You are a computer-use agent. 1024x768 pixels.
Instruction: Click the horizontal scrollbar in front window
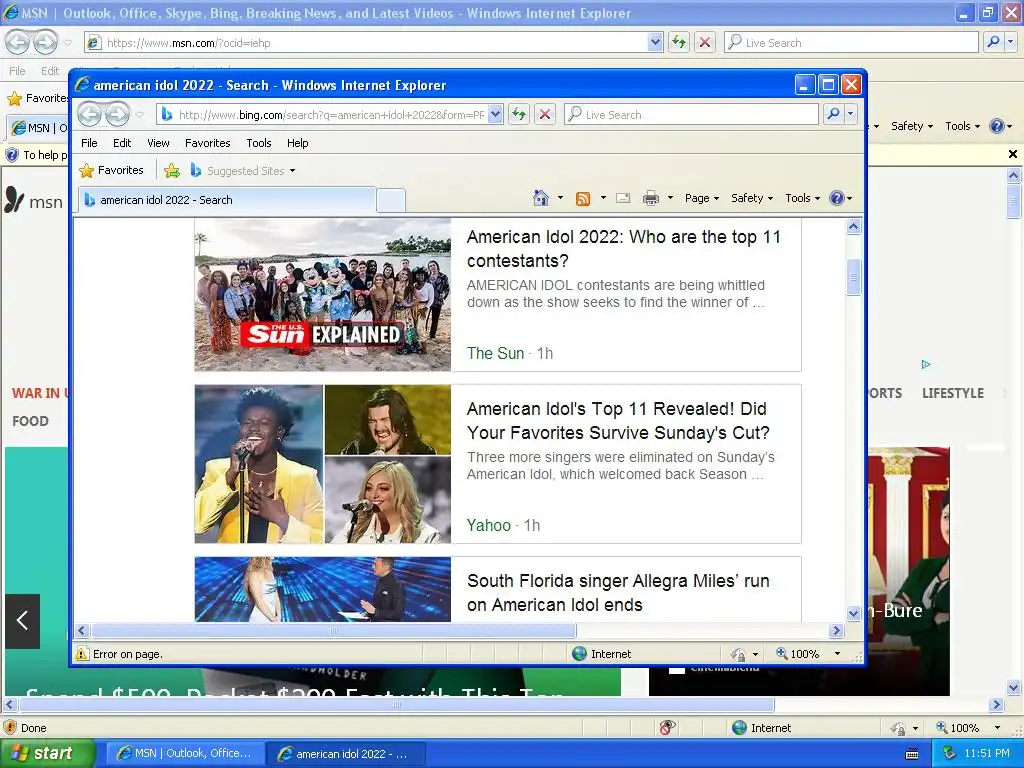334,631
